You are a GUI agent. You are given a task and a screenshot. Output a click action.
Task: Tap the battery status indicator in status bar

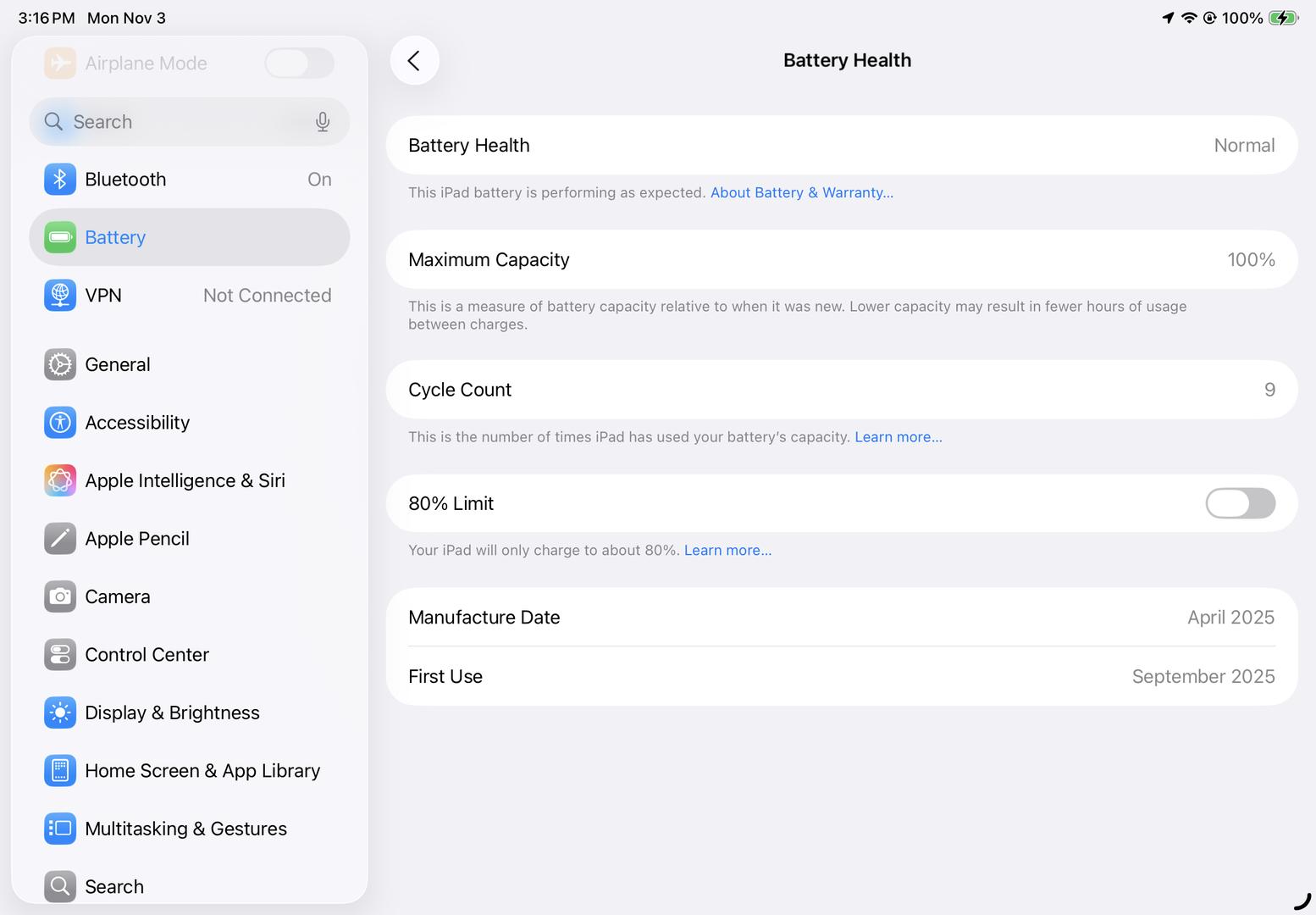coord(1282,18)
